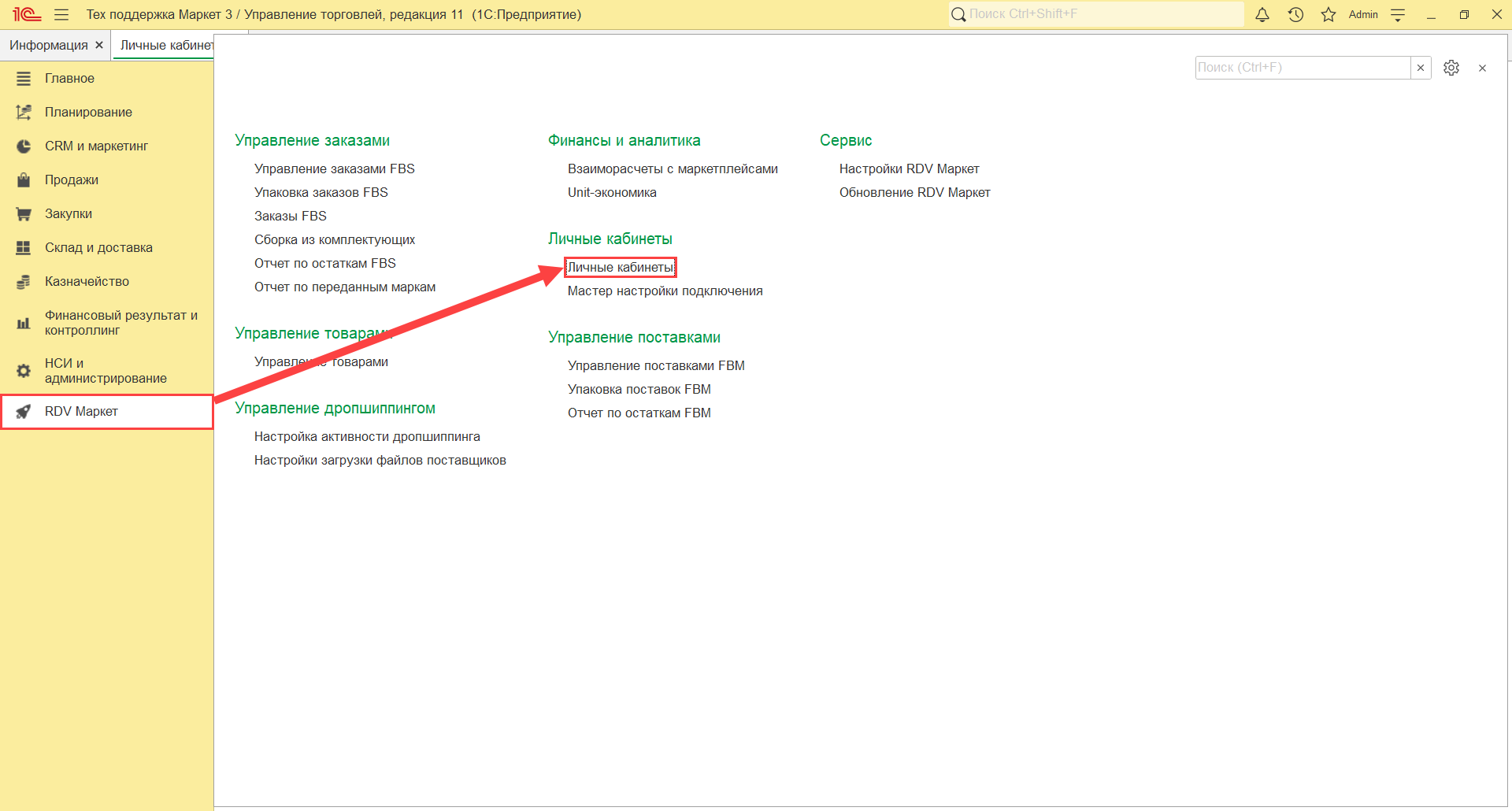Close the Информация tab
Viewport: 1512px width, 811px height.
99,45
